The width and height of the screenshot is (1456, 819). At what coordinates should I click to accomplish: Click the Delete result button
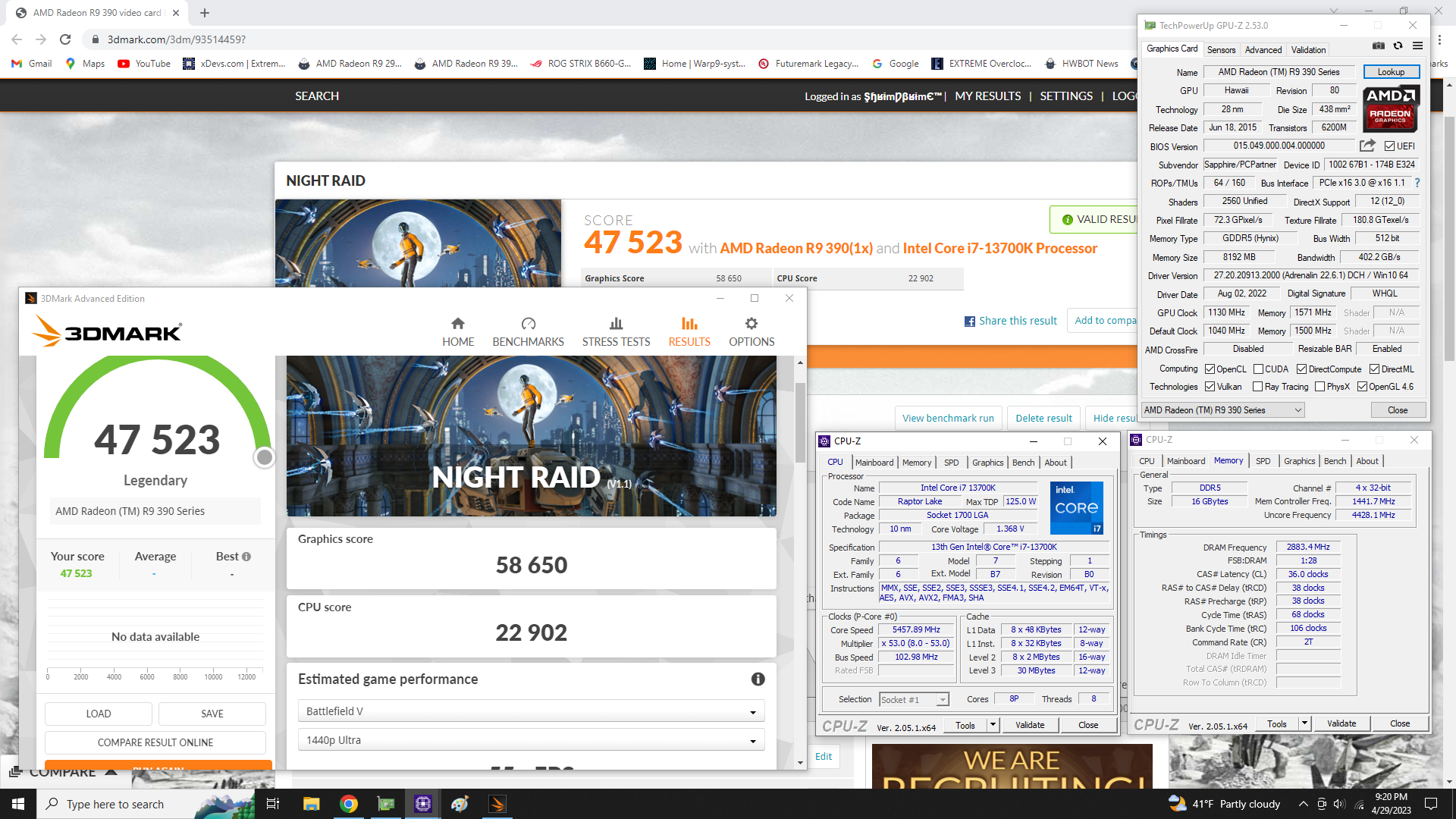click(1043, 418)
